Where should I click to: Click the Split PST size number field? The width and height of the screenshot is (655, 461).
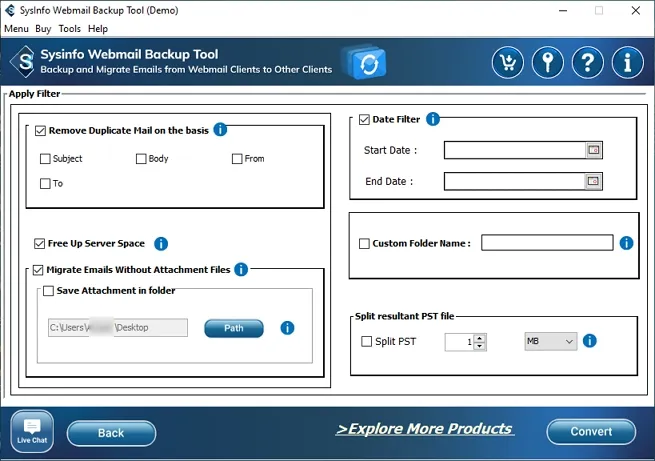click(460, 342)
